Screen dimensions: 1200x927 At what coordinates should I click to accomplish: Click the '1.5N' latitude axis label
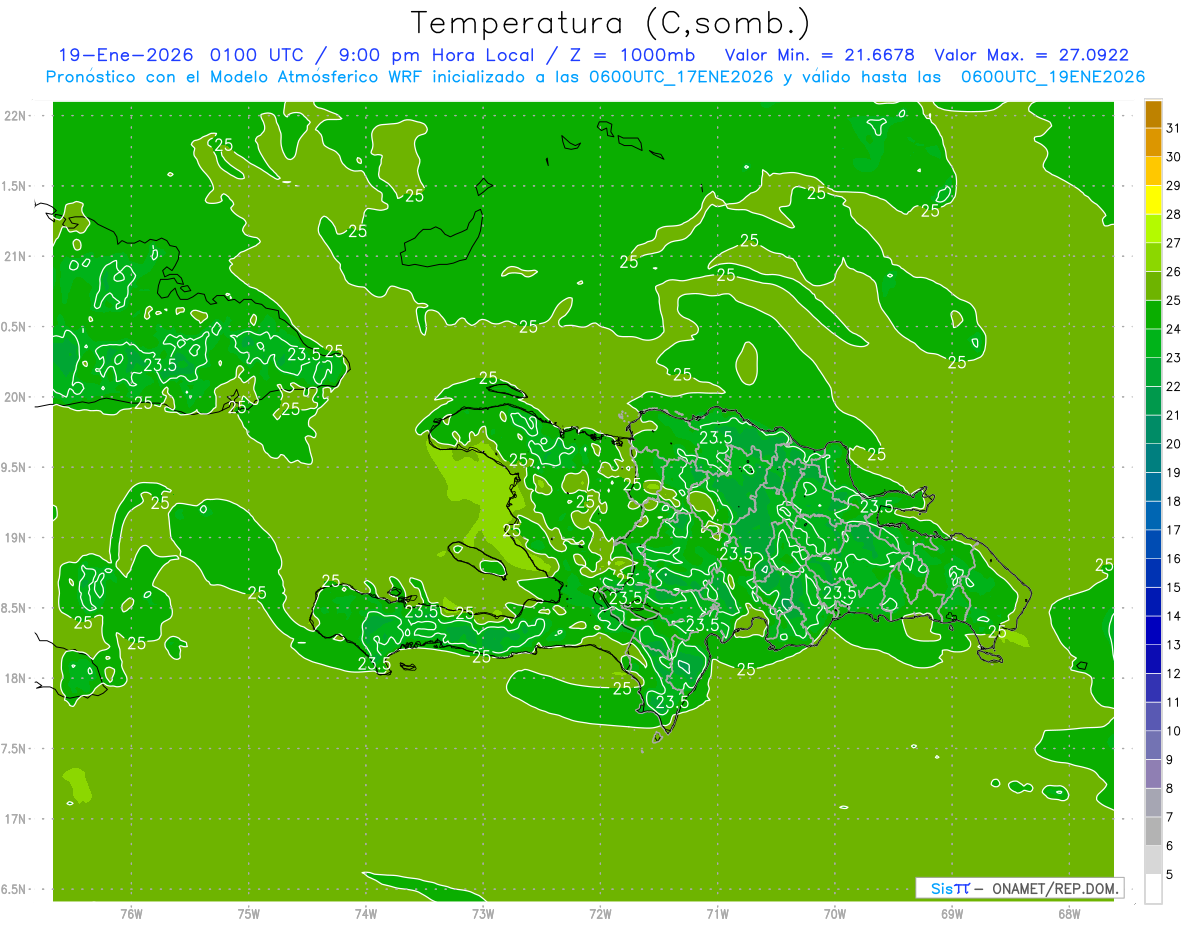pyautogui.click(x=15, y=186)
